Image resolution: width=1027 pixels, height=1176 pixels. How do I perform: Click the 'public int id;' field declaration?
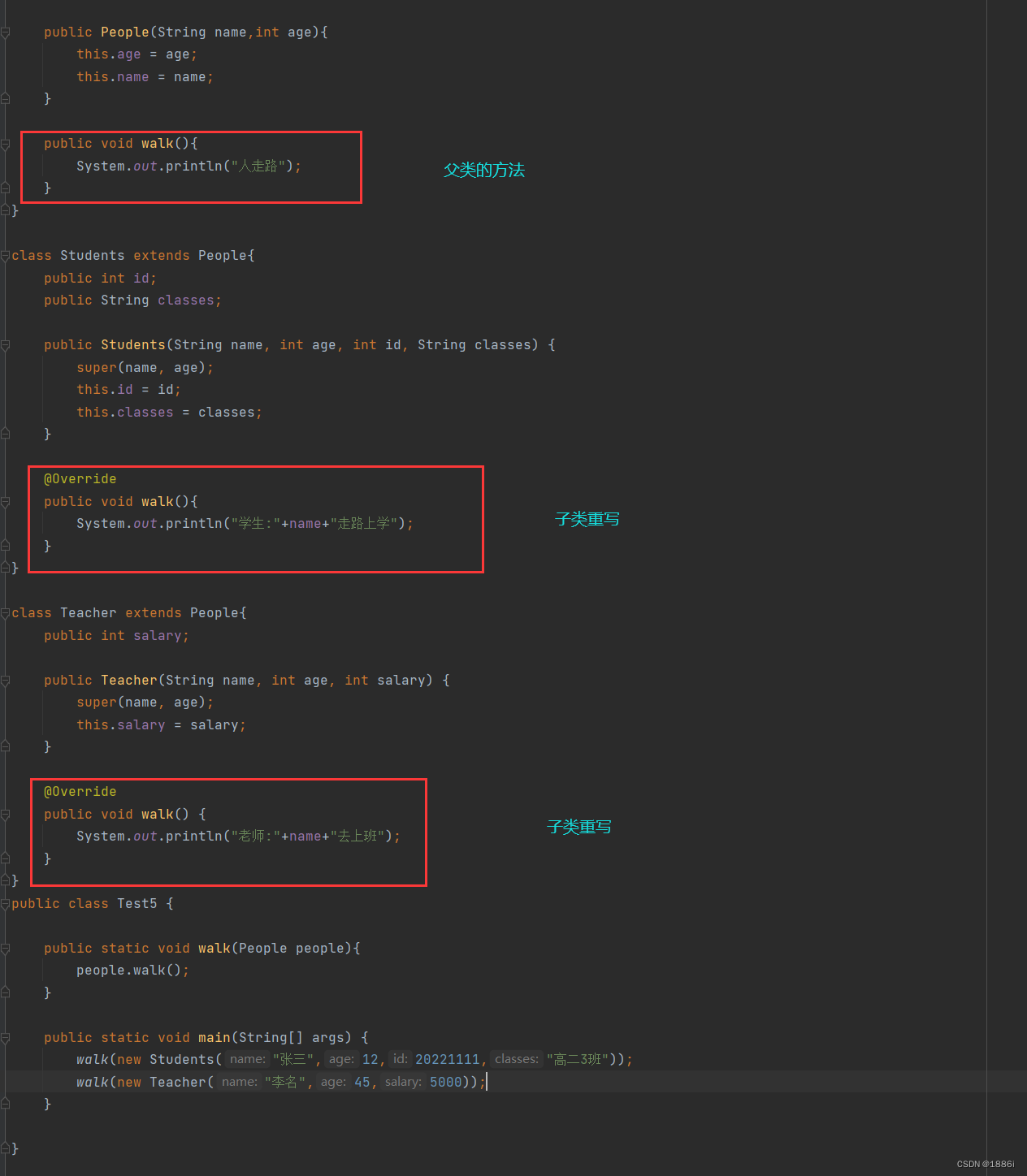(x=100, y=279)
